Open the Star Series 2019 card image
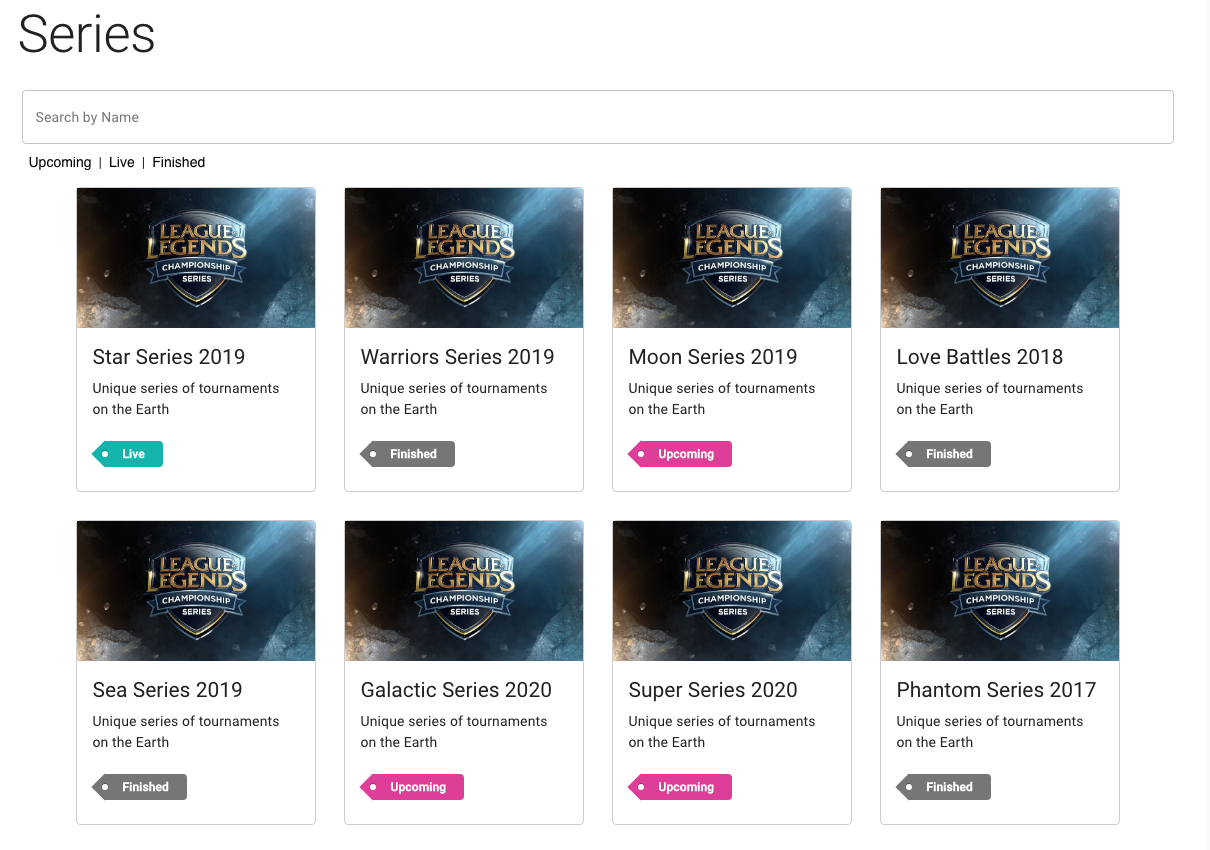 (x=196, y=258)
